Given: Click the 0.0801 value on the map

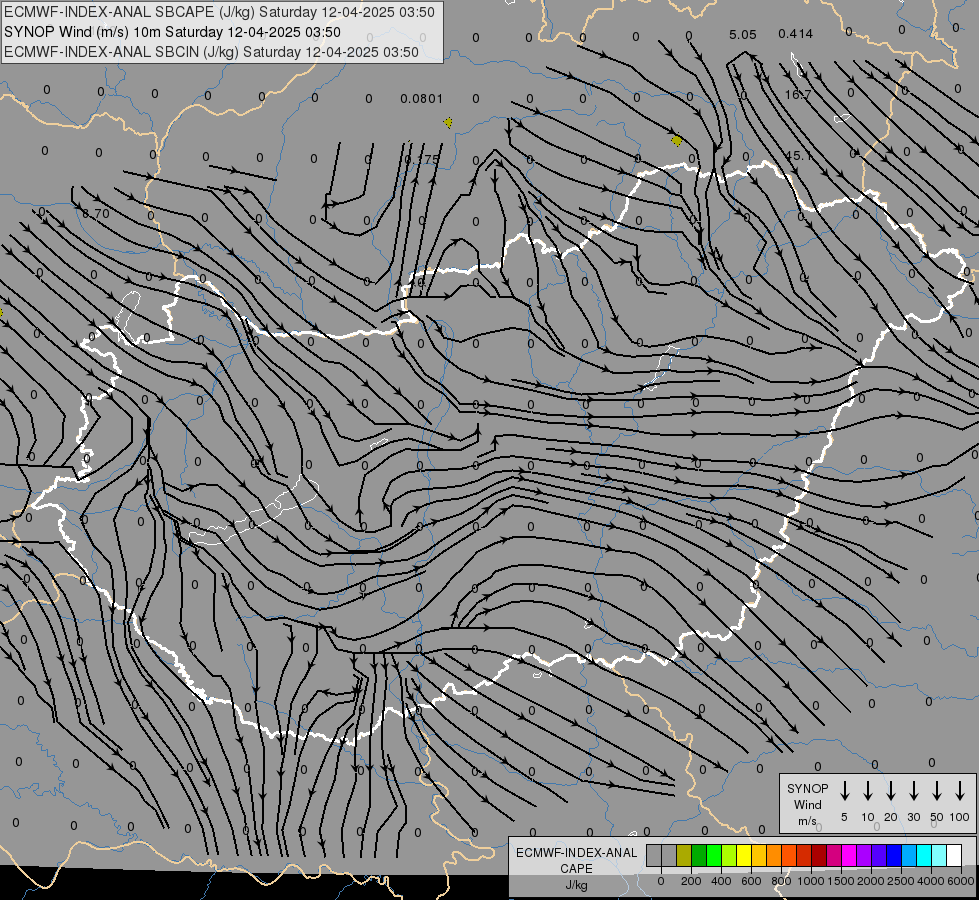Looking at the screenshot, I should pyautogui.click(x=421, y=99).
